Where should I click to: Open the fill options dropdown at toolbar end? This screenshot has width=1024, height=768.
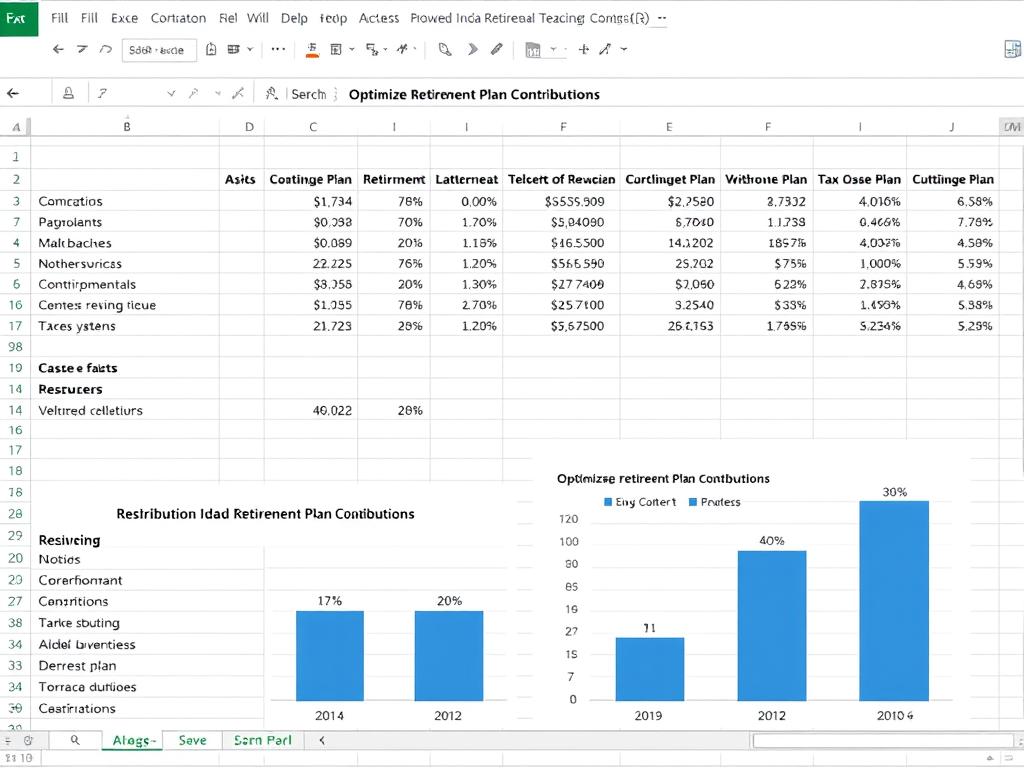[623, 48]
